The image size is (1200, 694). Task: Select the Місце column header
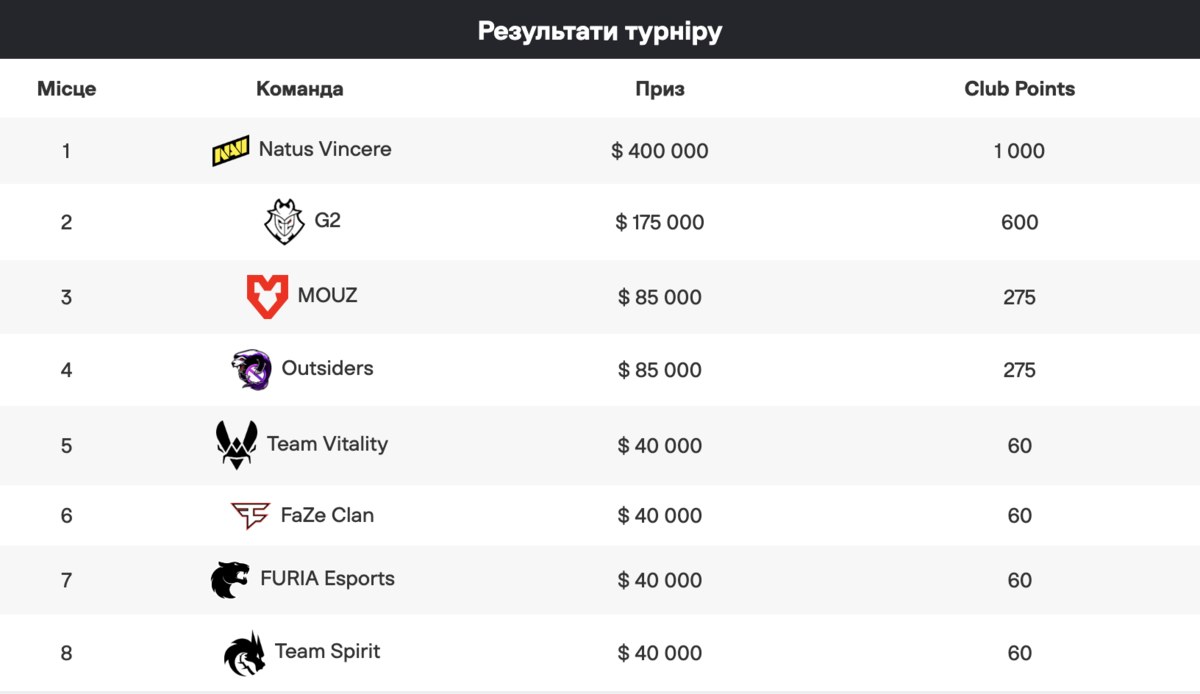click(67, 89)
